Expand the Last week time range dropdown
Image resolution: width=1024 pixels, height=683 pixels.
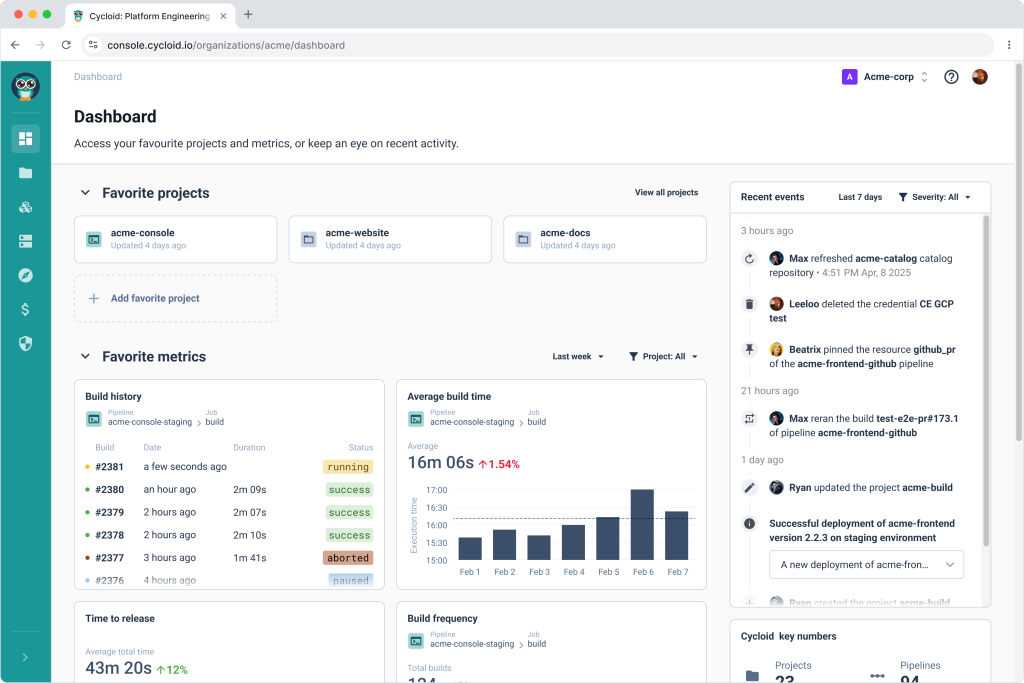coord(577,356)
